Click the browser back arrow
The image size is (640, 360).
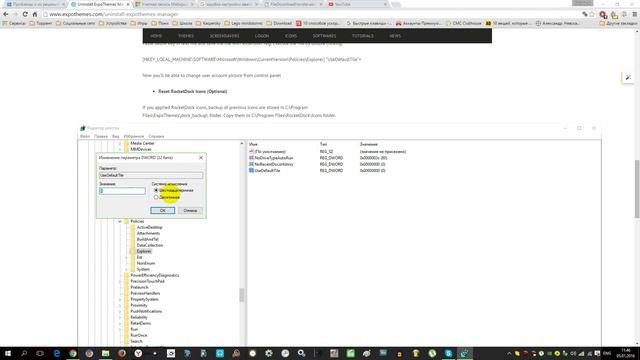coord(6,14)
